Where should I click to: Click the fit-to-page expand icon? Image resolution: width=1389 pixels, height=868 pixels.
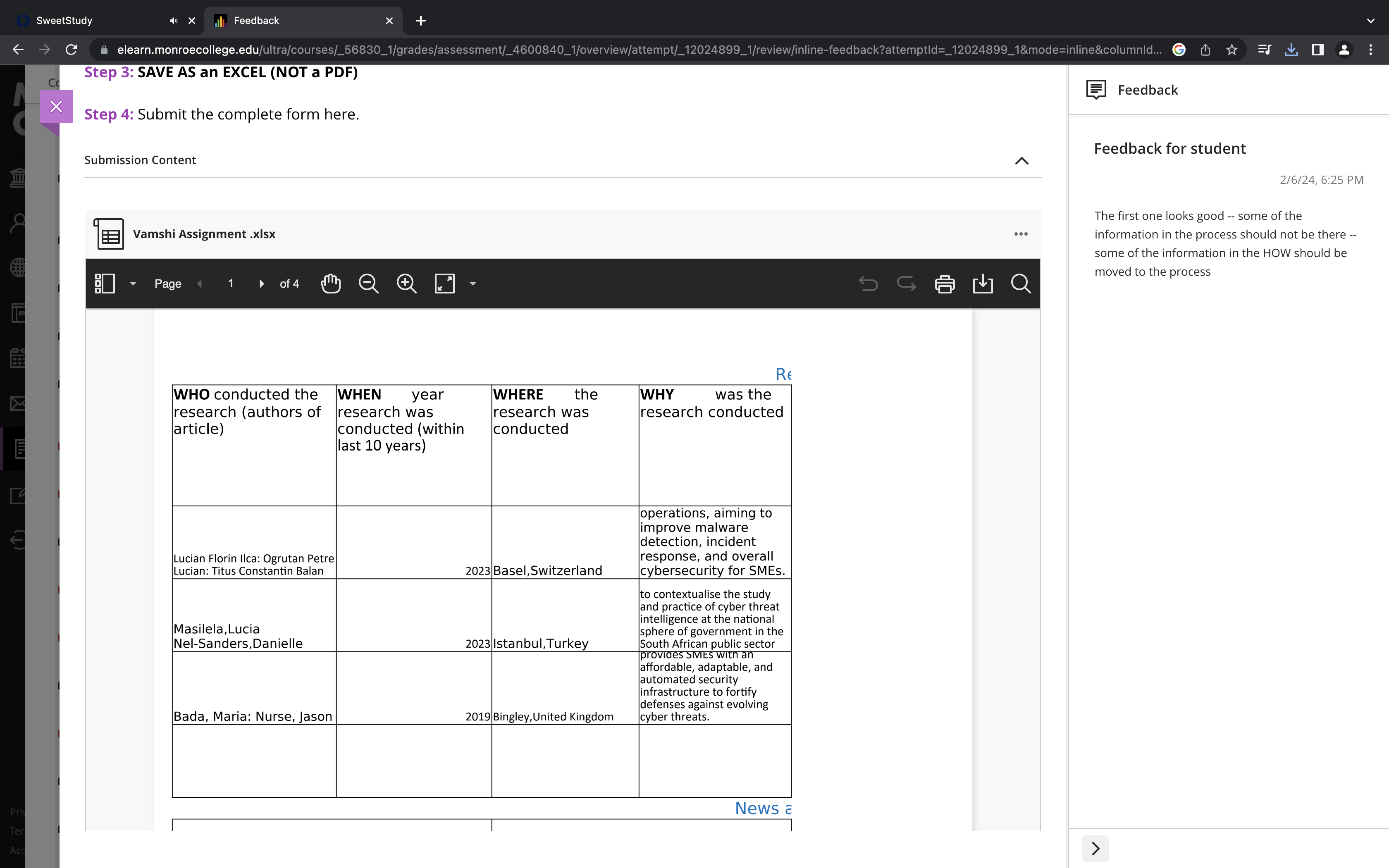pos(445,284)
